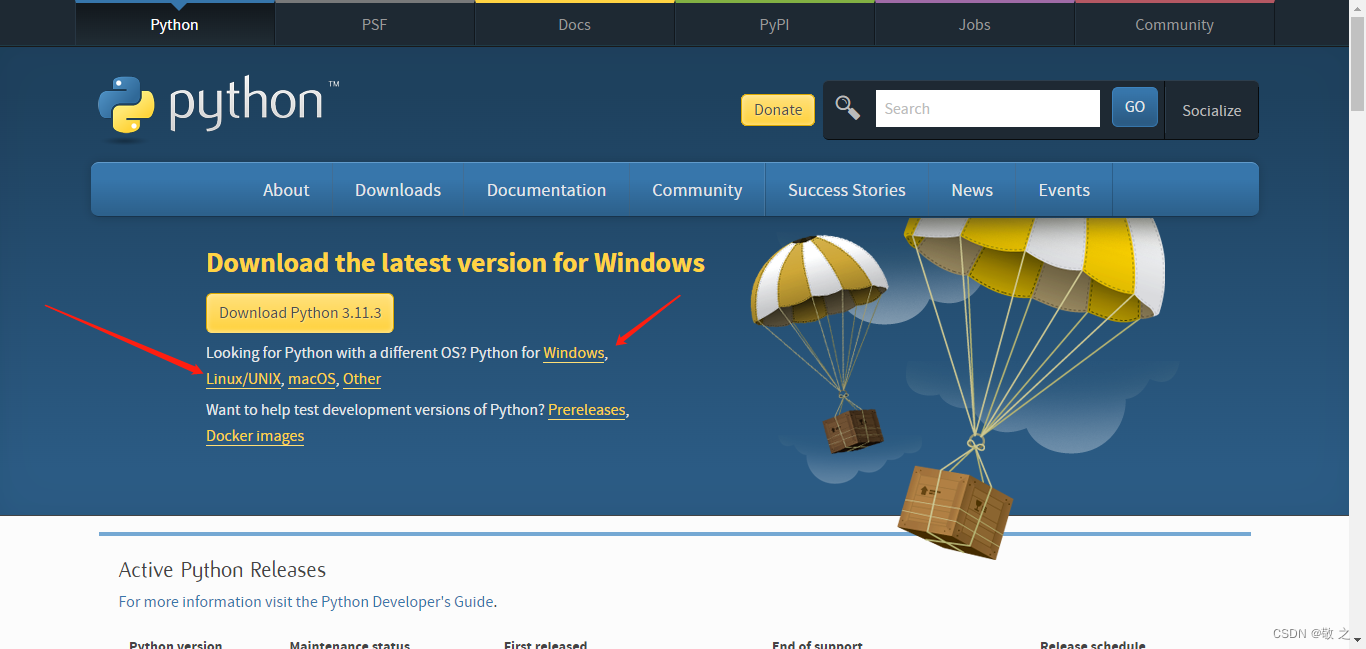Open the Documentation navigation menu
This screenshot has width=1366, height=649.
click(x=546, y=190)
